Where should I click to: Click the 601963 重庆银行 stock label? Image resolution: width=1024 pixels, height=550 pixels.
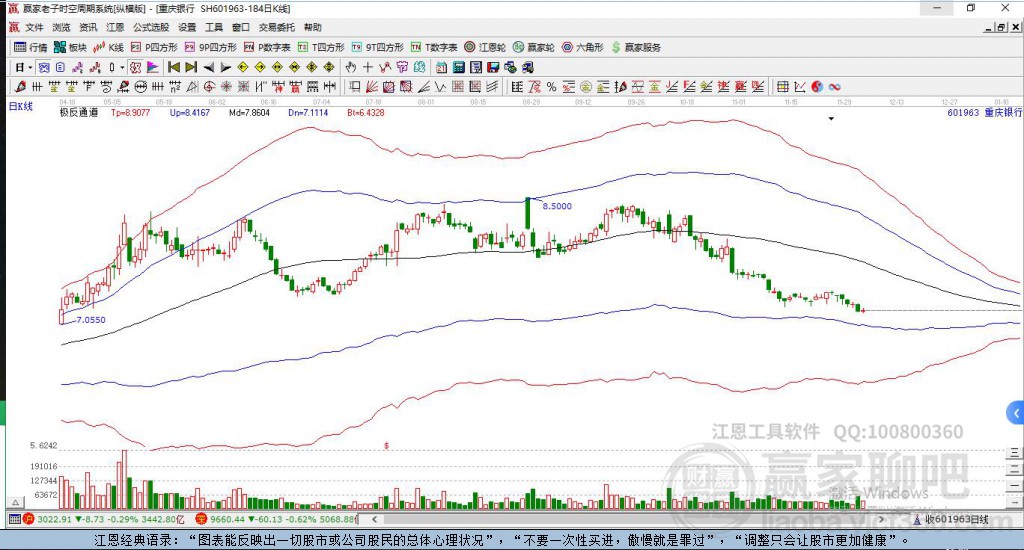pos(985,112)
